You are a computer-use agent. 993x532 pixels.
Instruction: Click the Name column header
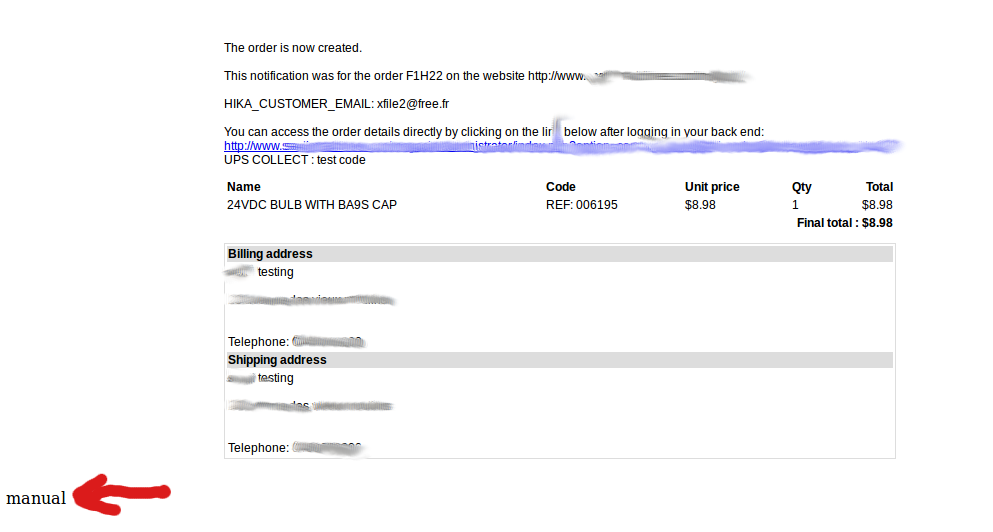(x=244, y=187)
